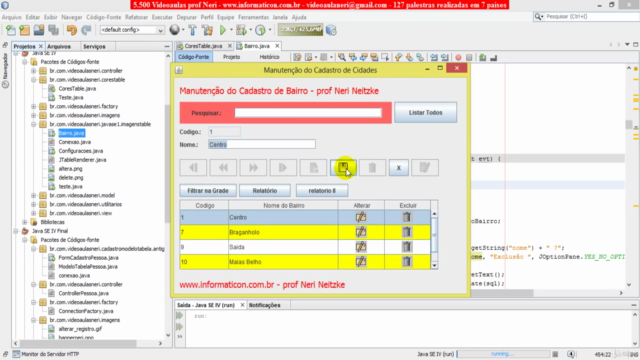Expand the br.com.videoaulasneri.factory package node
Image resolution: width=640 pixels, height=360 pixels.
point(34,106)
